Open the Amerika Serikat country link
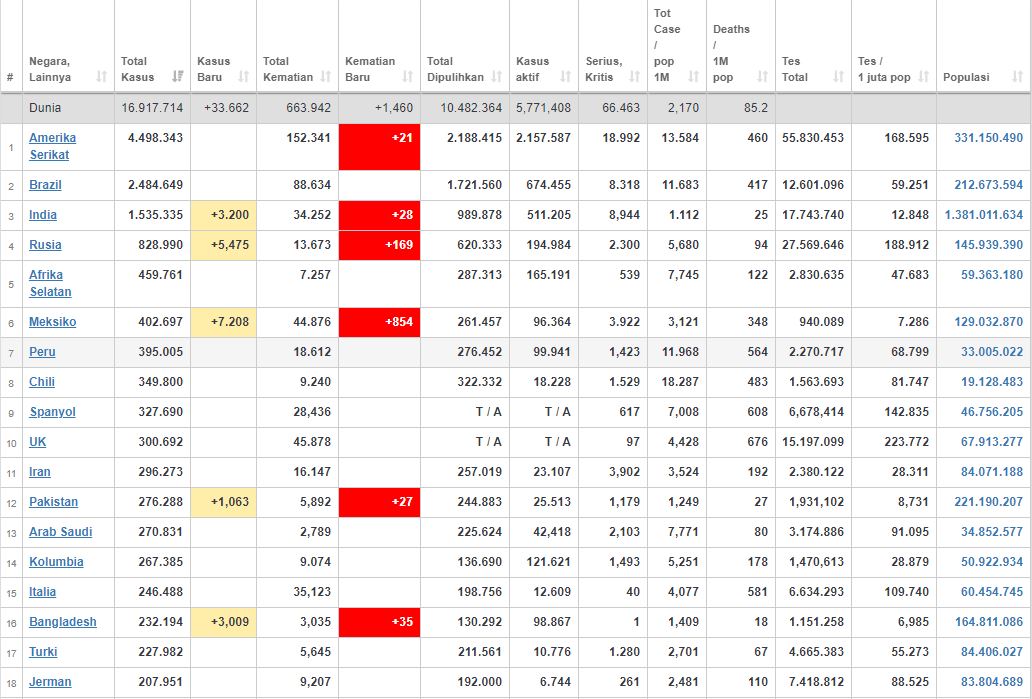Image resolution: width=1032 pixels, height=699 pixels. pos(53,146)
